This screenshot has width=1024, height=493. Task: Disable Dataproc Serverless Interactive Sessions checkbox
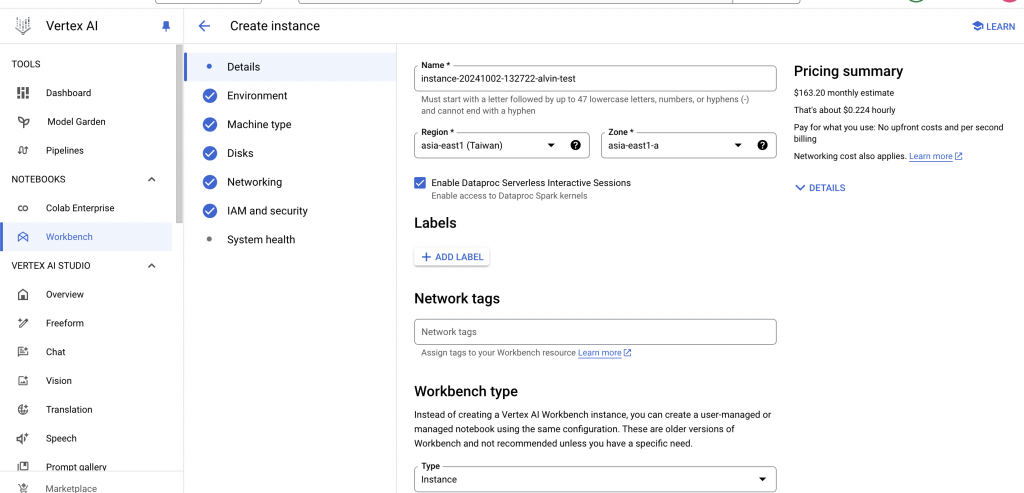(420, 183)
